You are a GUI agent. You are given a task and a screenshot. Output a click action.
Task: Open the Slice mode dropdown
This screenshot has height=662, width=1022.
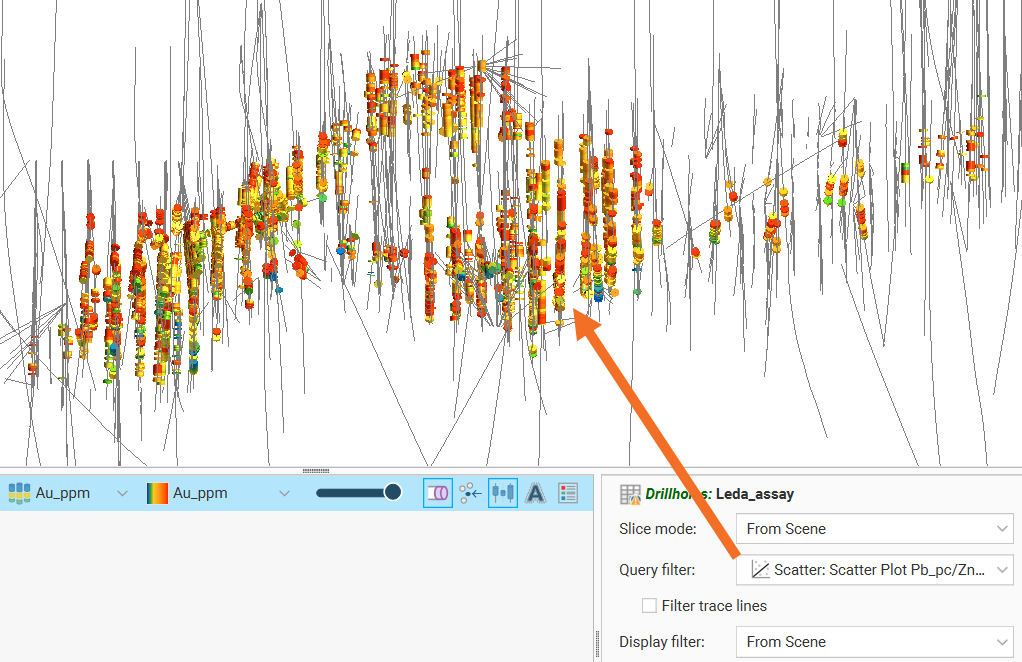[1002, 529]
